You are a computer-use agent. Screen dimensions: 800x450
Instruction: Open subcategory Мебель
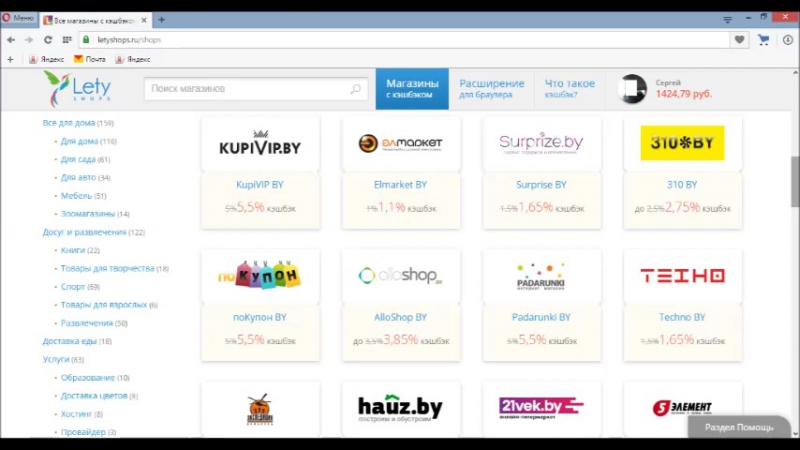[x=76, y=196]
